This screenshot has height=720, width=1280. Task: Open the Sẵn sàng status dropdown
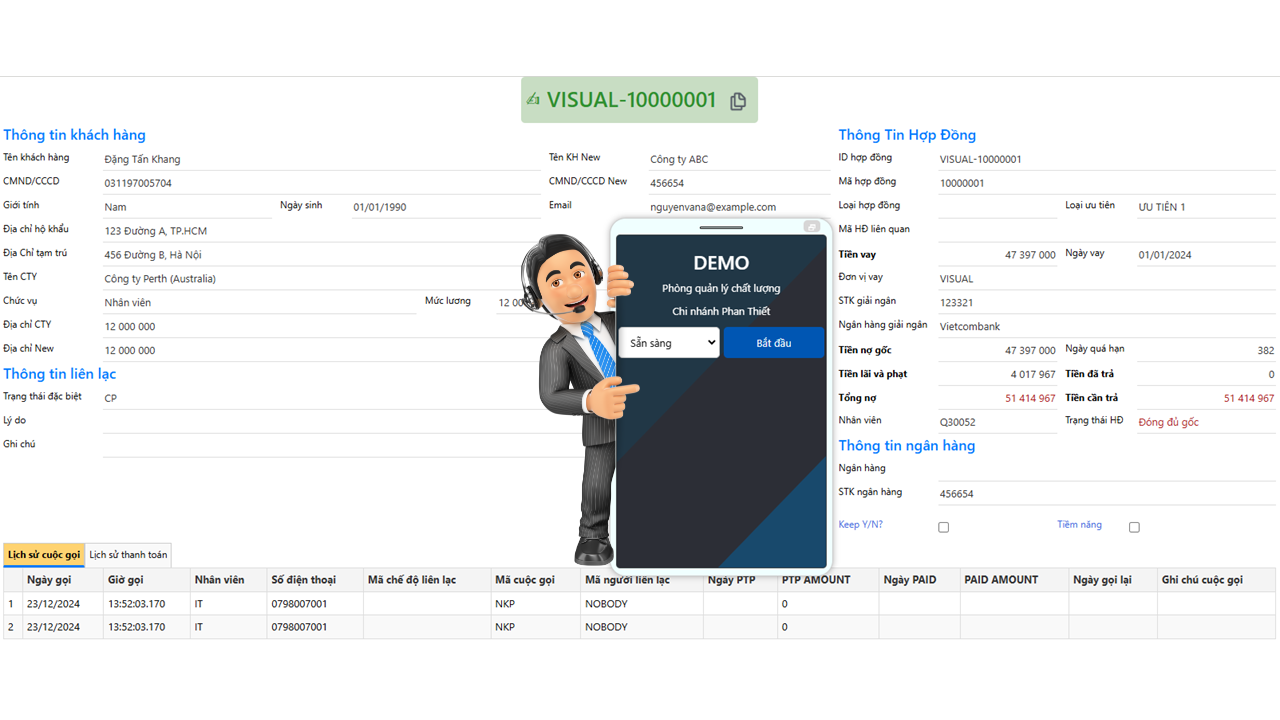pyautogui.click(x=669, y=343)
